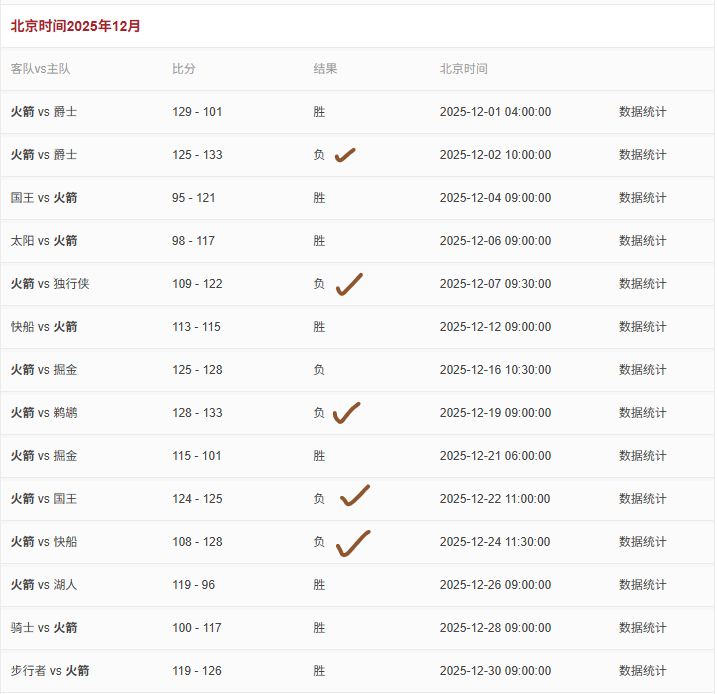The height and width of the screenshot is (694, 717).
Task: Click the 结果 column header
Action: point(325,69)
